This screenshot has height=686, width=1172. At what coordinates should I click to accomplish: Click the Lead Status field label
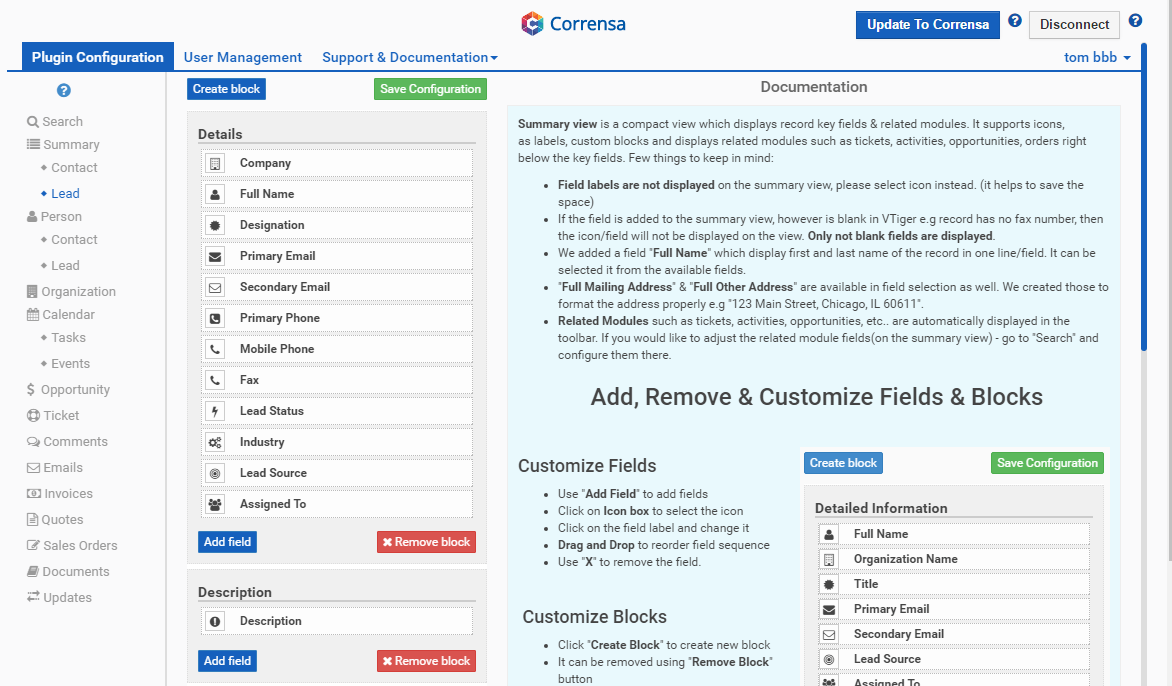point(271,411)
